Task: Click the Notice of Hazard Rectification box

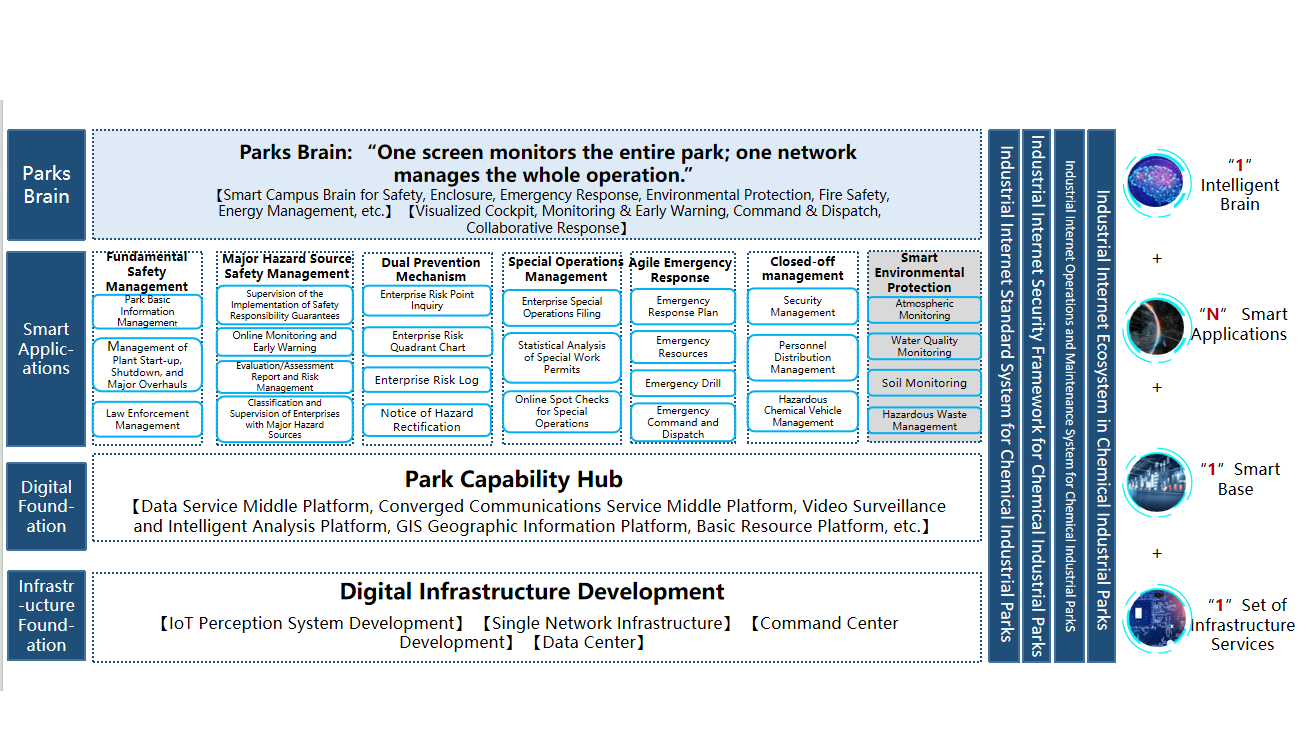Action: (x=427, y=420)
